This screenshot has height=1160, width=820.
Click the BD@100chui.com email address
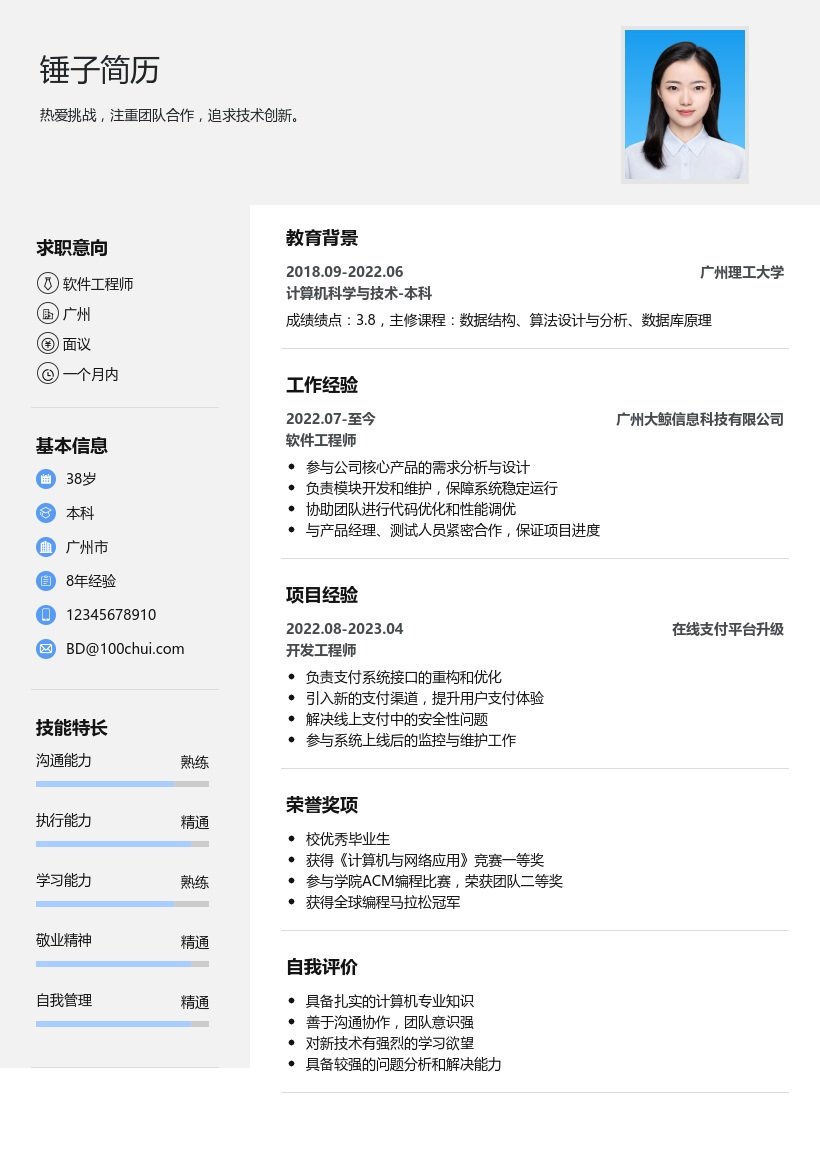pos(125,649)
